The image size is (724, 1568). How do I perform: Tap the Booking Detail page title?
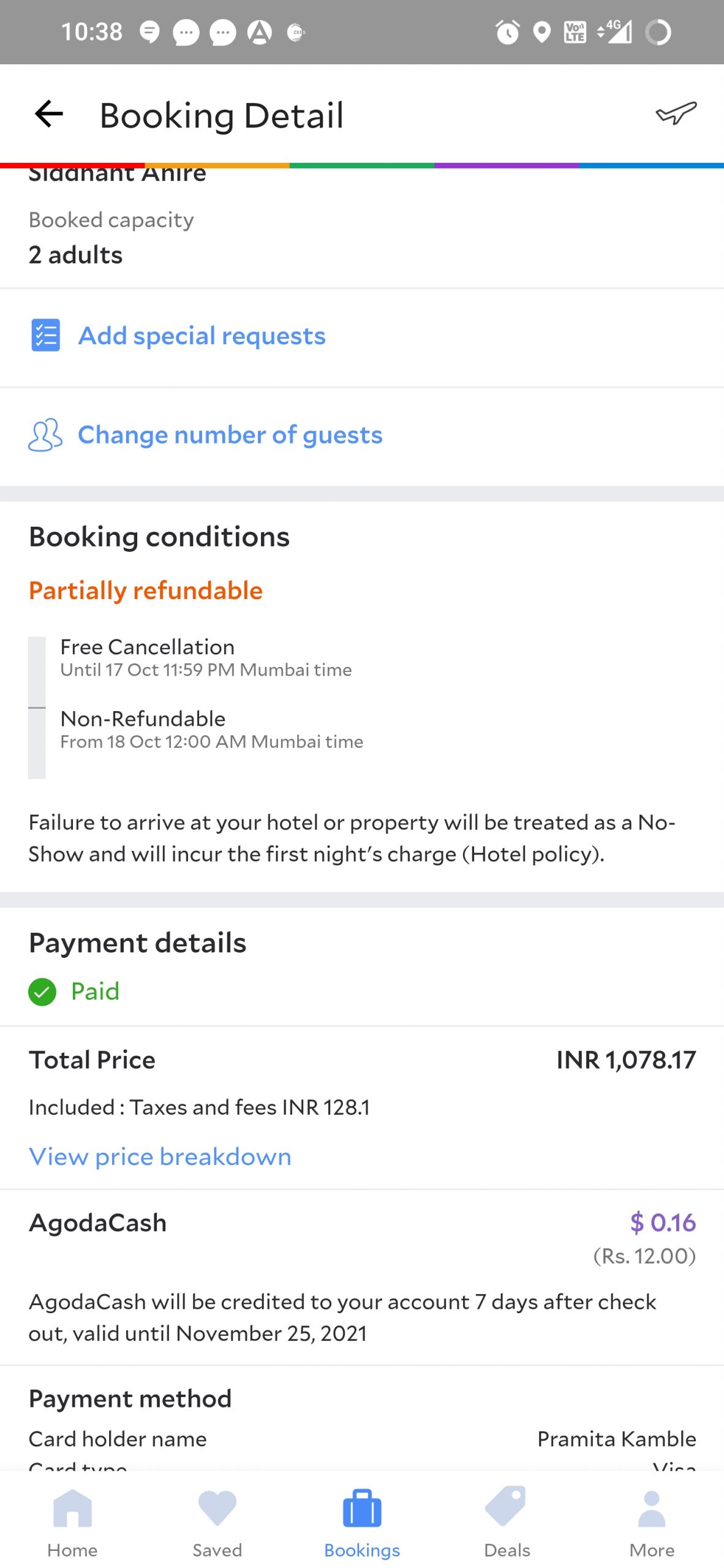pos(221,115)
